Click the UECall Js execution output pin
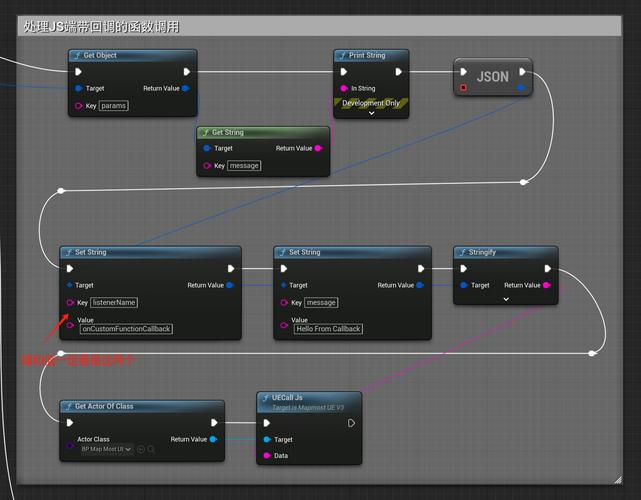 (351, 423)
